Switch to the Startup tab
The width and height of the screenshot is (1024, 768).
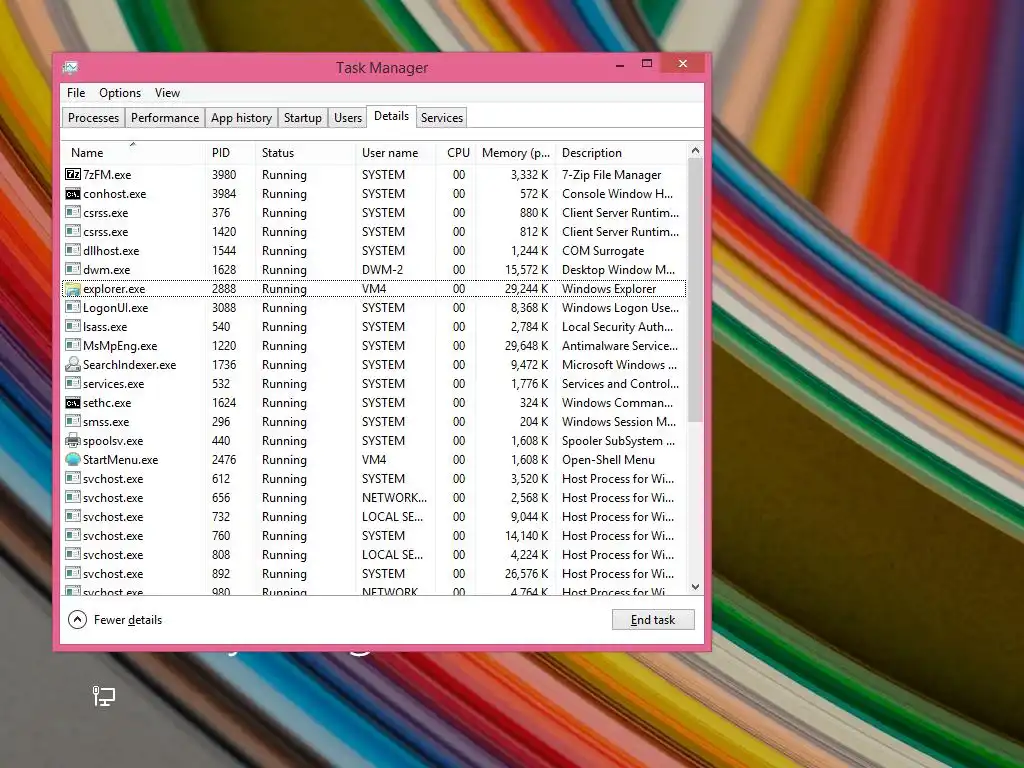point(302,118)
